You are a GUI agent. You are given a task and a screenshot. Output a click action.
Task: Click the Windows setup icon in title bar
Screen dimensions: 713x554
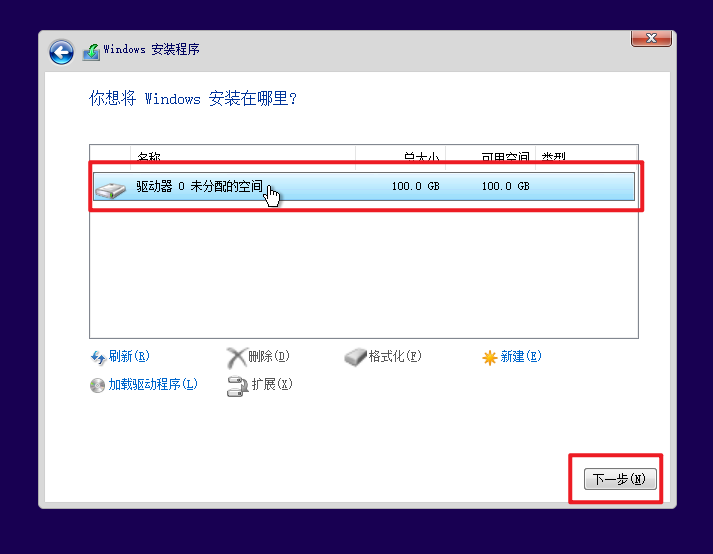[x=91, y=50]
